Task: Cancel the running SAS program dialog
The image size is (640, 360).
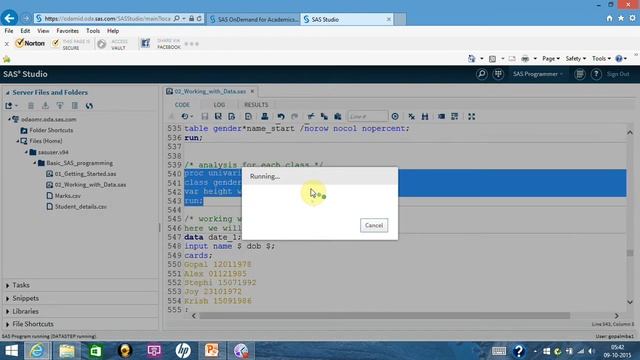Action: point(374,225)
